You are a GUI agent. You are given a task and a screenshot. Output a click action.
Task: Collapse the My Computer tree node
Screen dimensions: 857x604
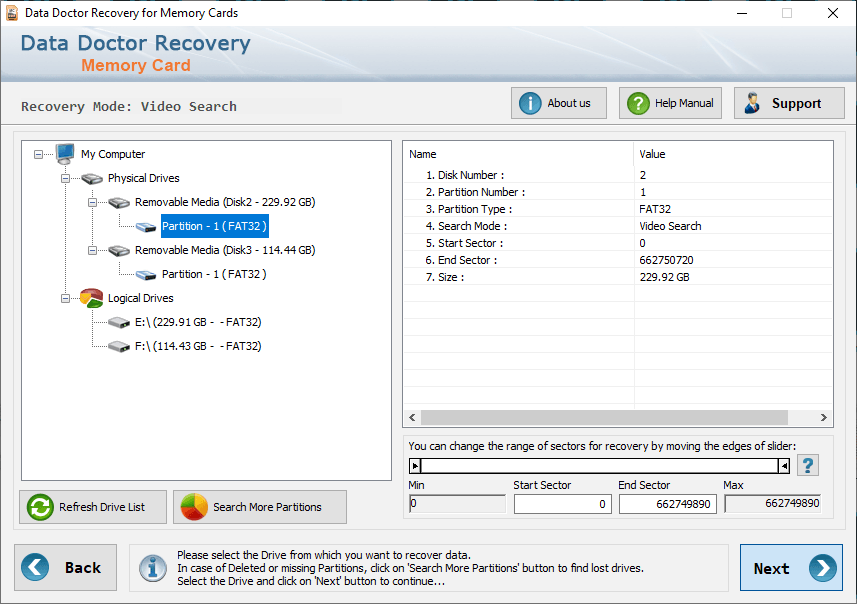pyautogui.click(x=38, y=155)
